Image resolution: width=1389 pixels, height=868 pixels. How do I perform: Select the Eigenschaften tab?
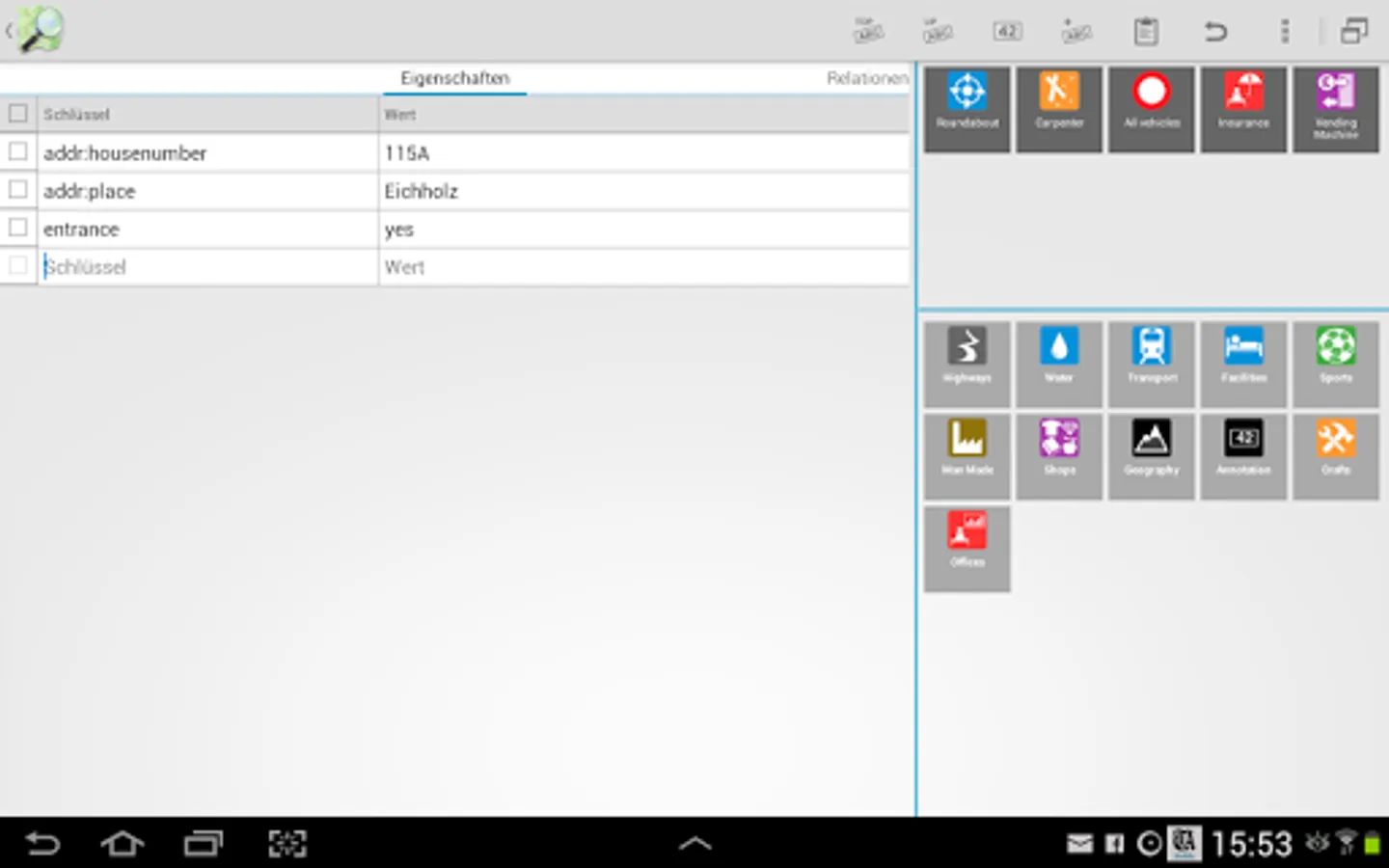pyautogui.click(x=454, y=78)
